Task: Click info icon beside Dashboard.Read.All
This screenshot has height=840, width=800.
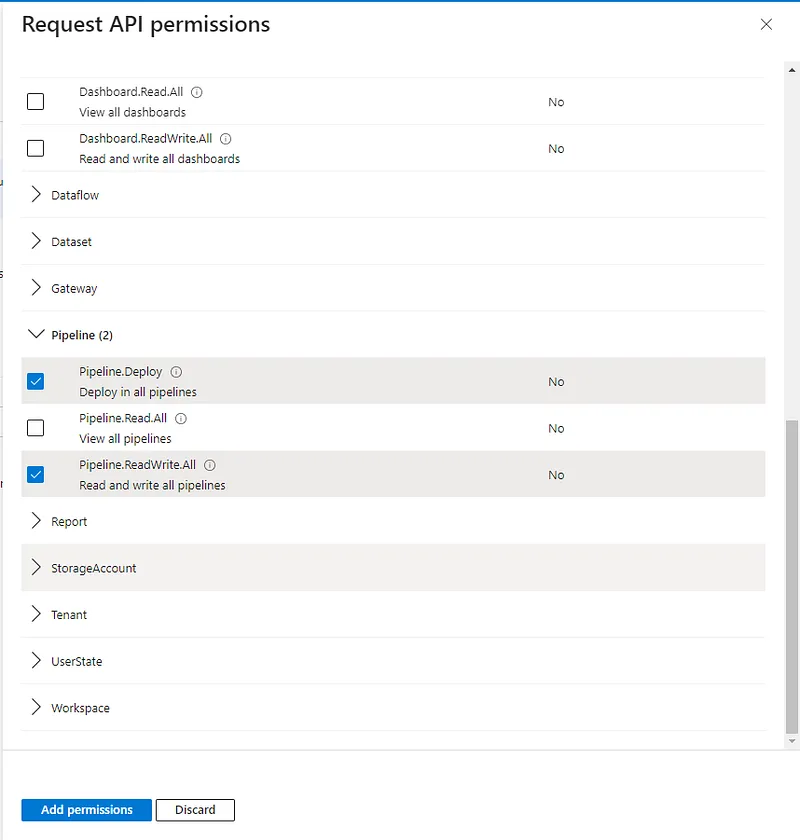Action: click(x=197, y=92)
